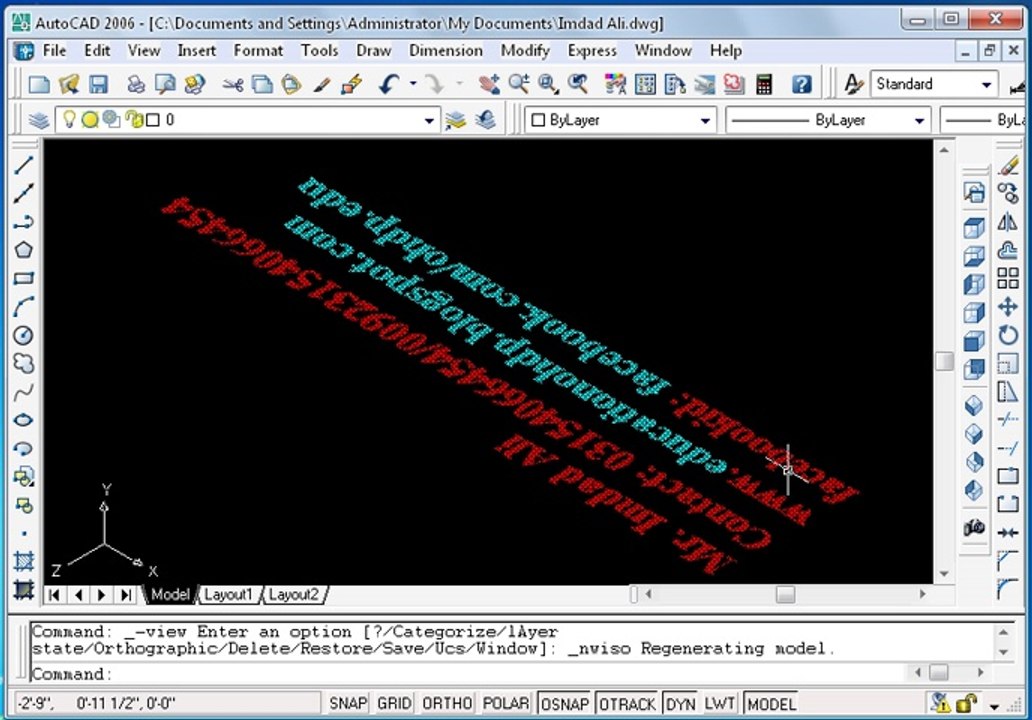This screenshot has width=1032, height=720.
Task: Open the Layer Properties Manager icon
Action: click(x=38, y=120)
